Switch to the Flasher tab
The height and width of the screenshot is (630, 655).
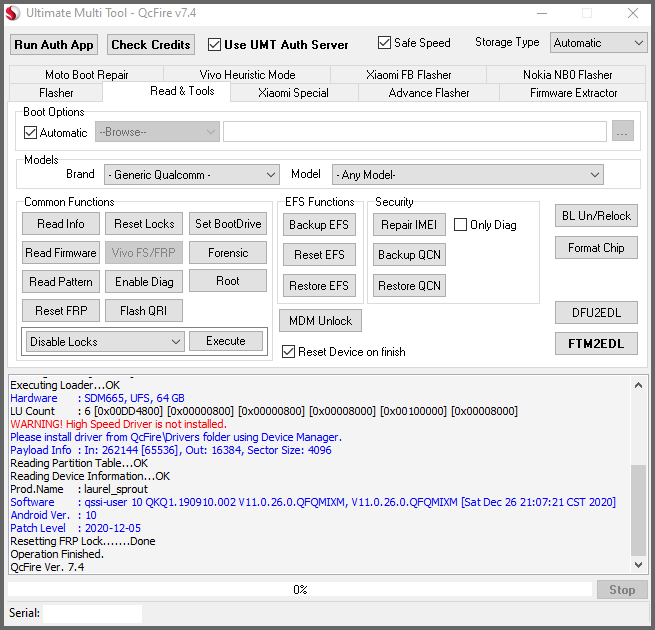[x=56, y=92]
